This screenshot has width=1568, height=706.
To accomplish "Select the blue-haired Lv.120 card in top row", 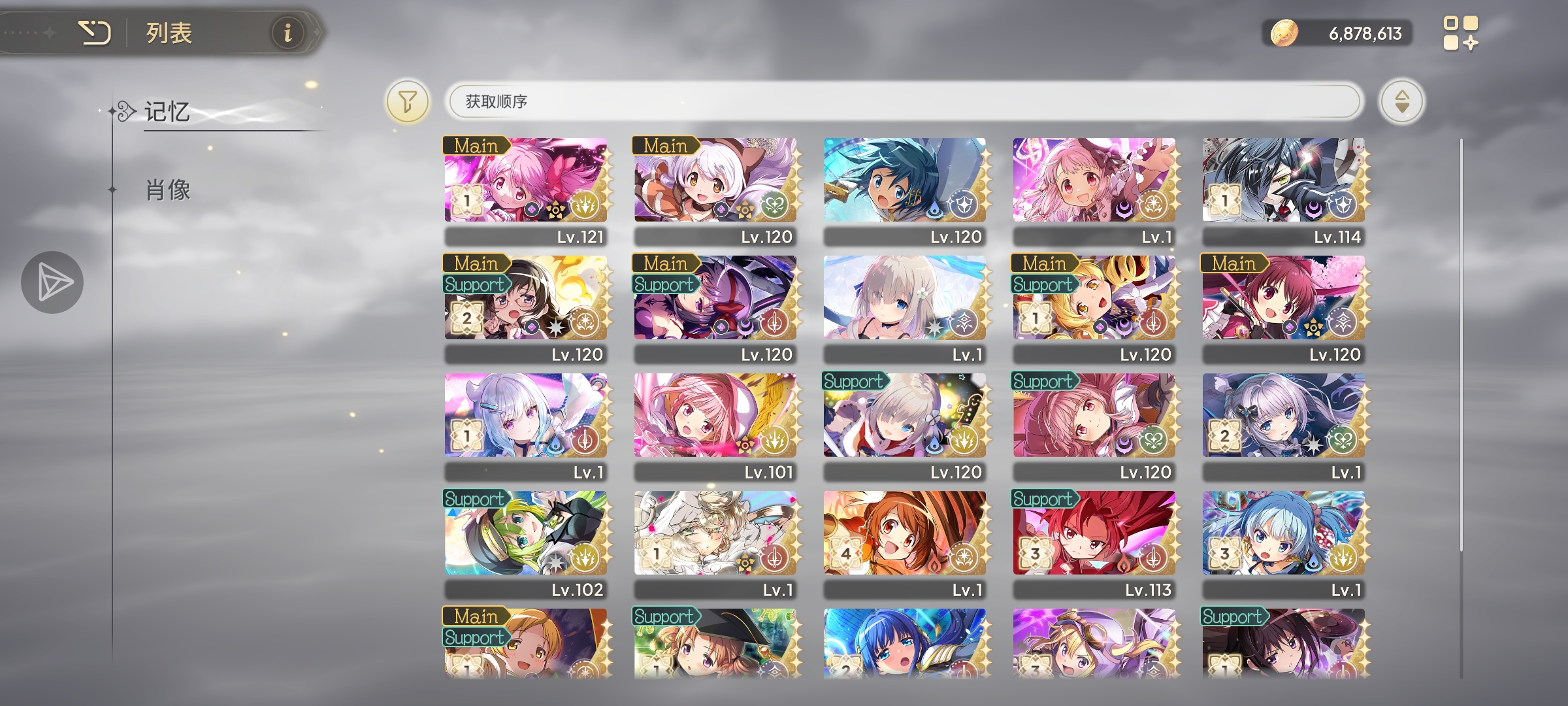I will pos(905,191).
